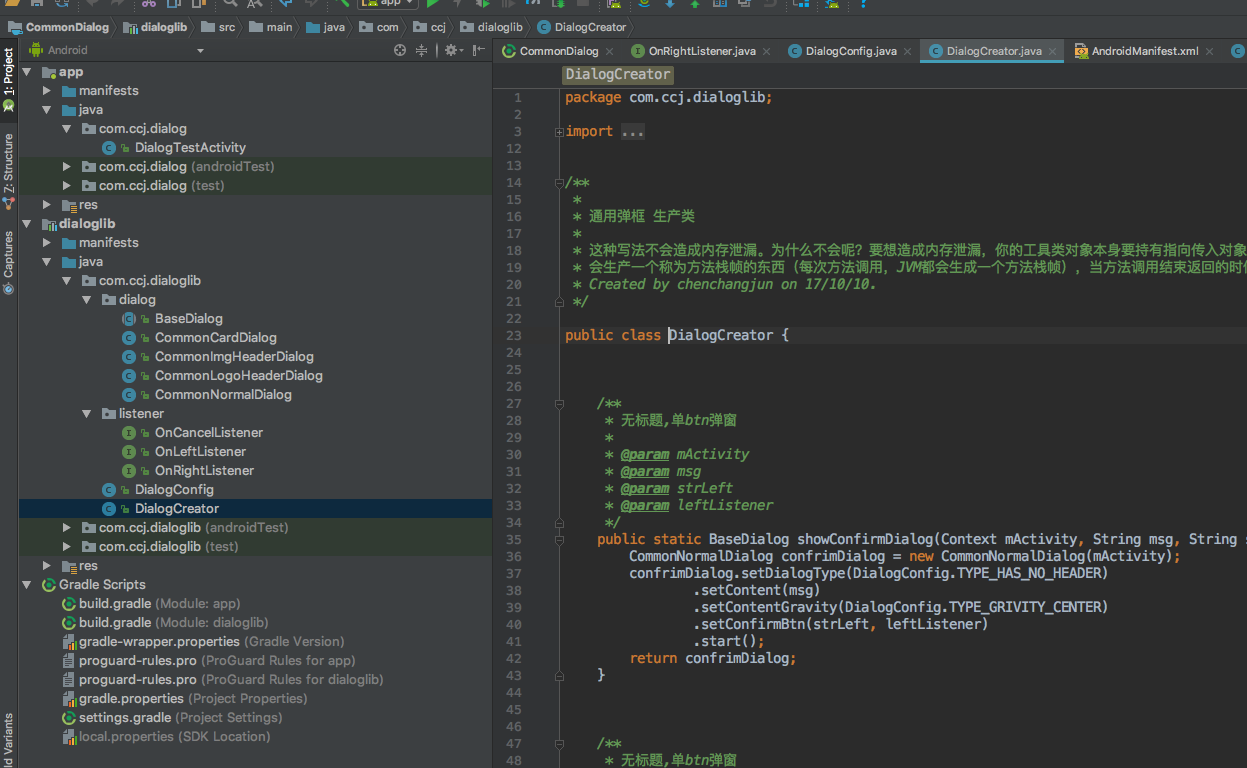1247x768 pixels.
Task: Open the Captures side tool window
Action: click(x=9, y=262)
